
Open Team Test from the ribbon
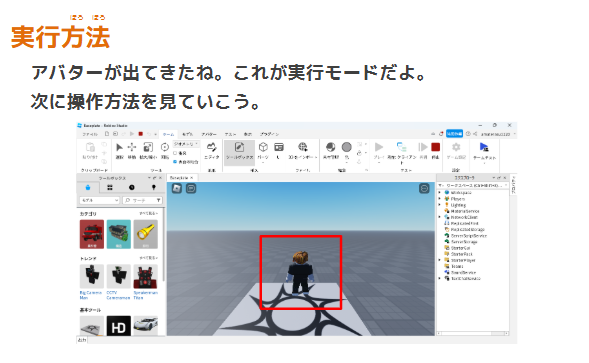coord(484,151)
